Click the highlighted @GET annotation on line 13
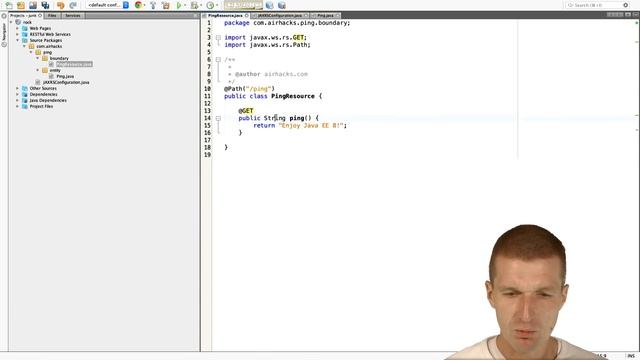 [x=246, y=111]
